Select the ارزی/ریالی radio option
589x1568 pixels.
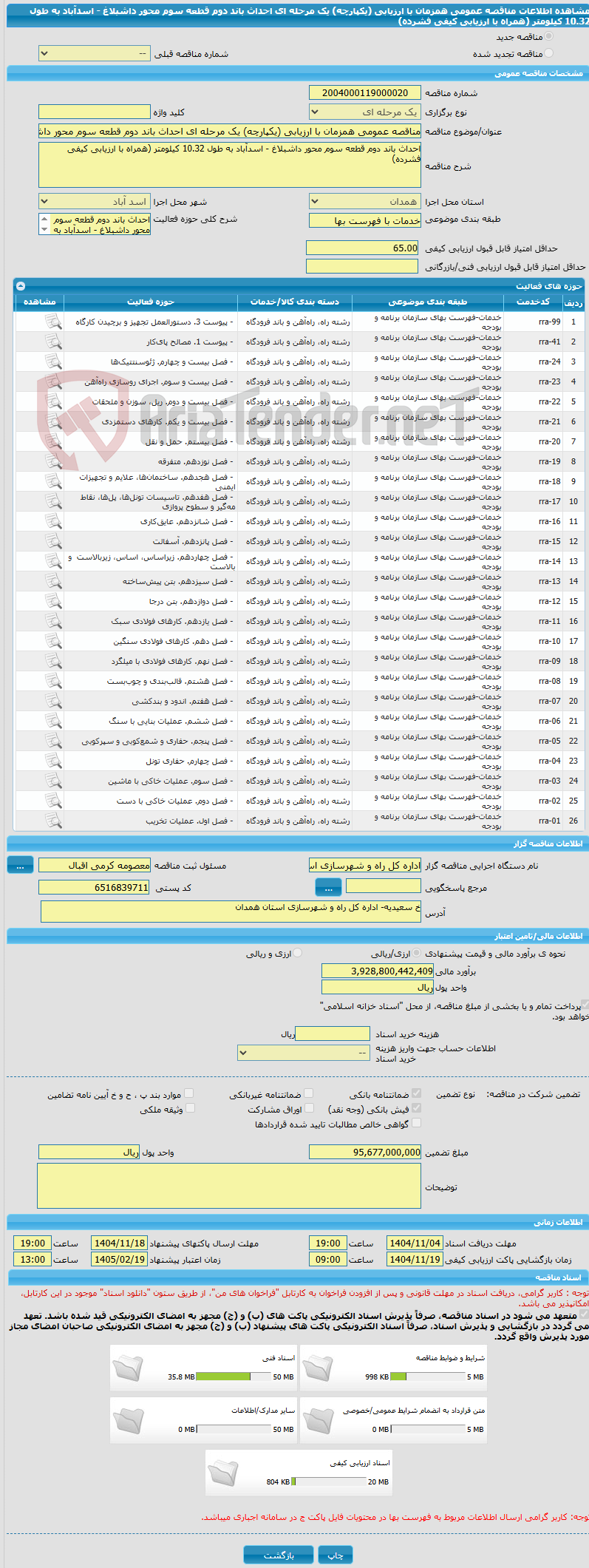coord(418,953)
